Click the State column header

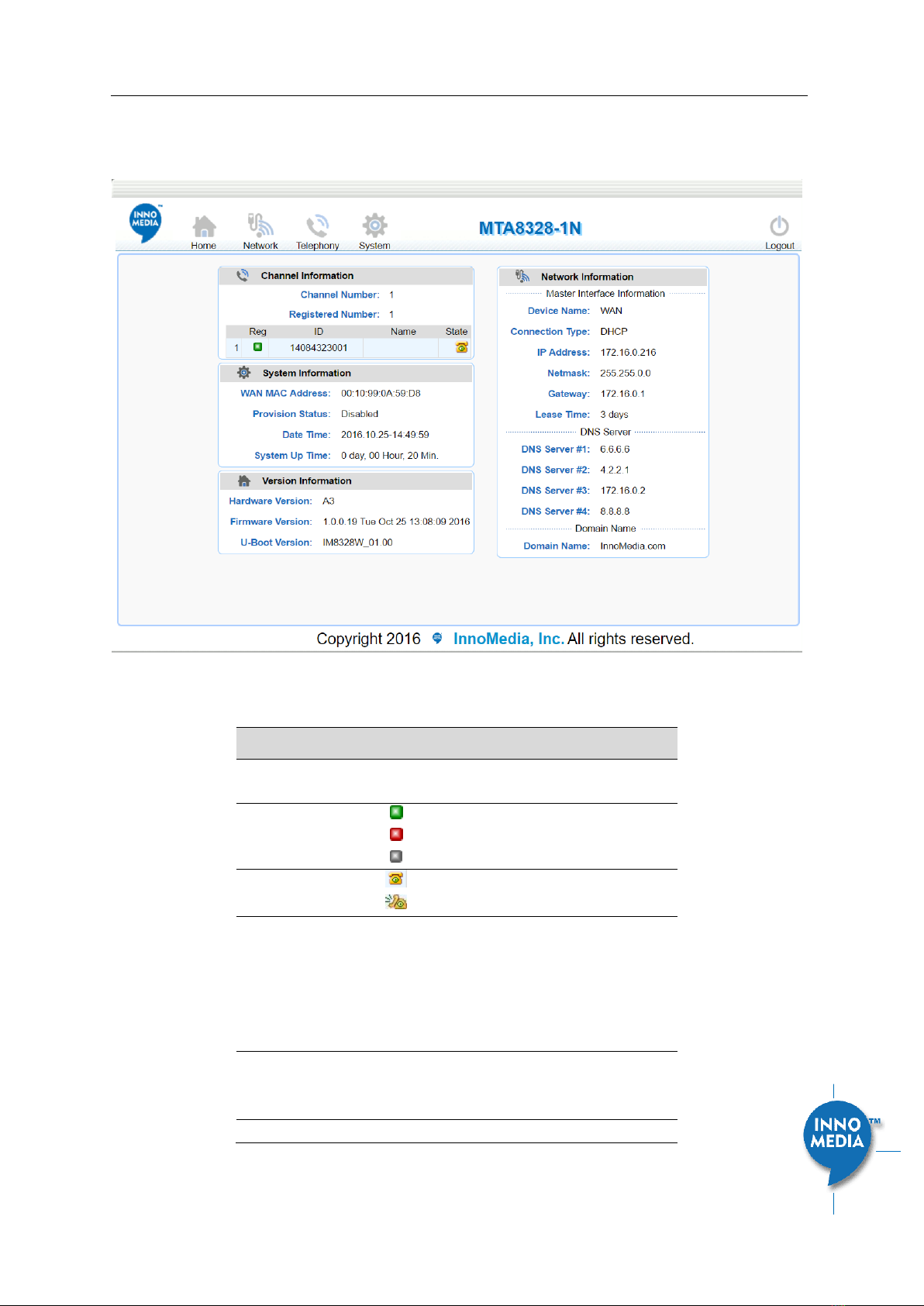[x=457, y=332]
